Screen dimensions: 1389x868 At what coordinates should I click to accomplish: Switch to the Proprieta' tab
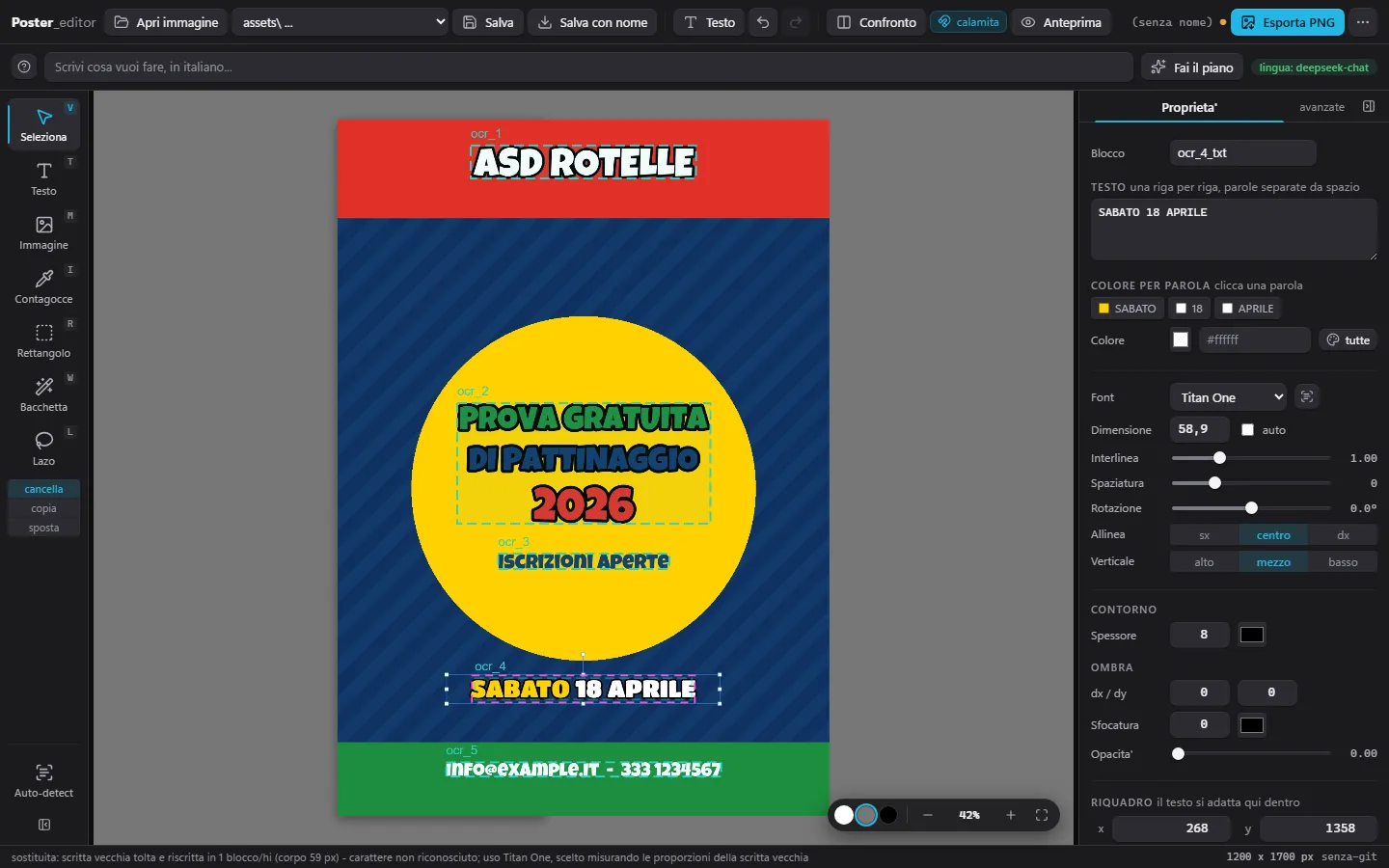(1188, 107)
